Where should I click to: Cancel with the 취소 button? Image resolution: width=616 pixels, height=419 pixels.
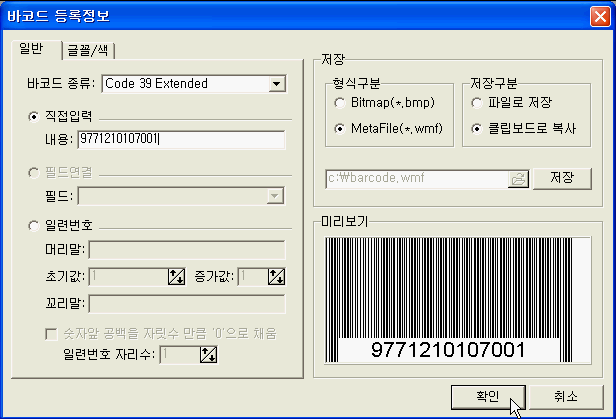click(566, 397)
